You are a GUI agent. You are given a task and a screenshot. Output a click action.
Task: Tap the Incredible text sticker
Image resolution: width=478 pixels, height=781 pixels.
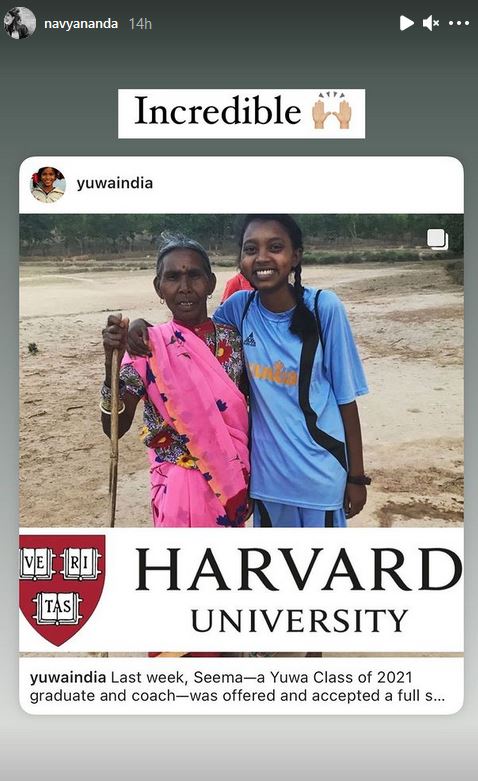tap(241, 114)
